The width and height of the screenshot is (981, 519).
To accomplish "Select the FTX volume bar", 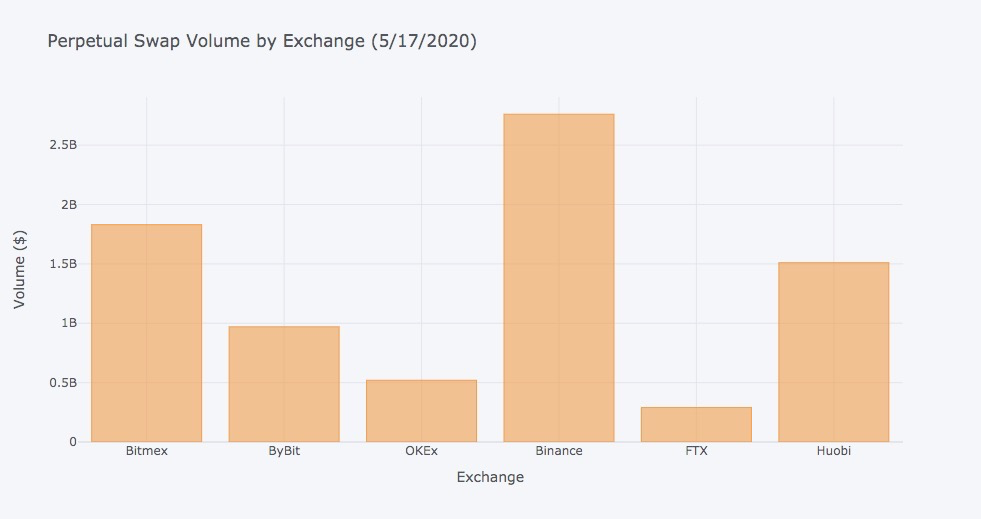I will (x=696, y=424).
